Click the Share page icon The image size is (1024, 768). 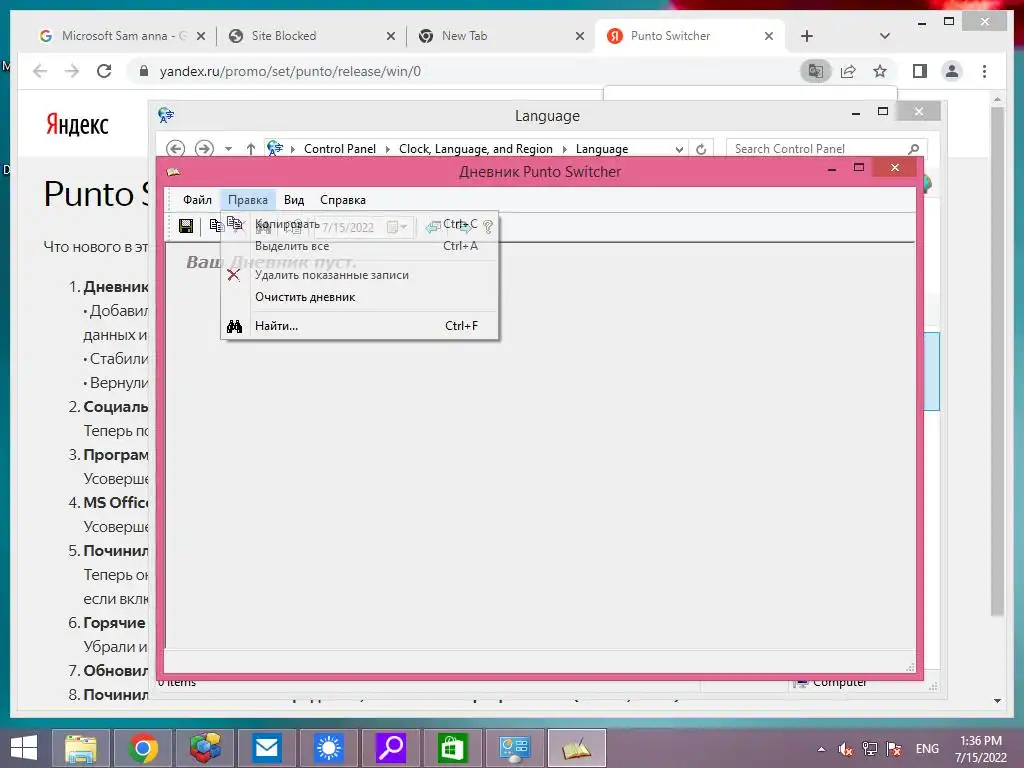[x=848, y=71]
